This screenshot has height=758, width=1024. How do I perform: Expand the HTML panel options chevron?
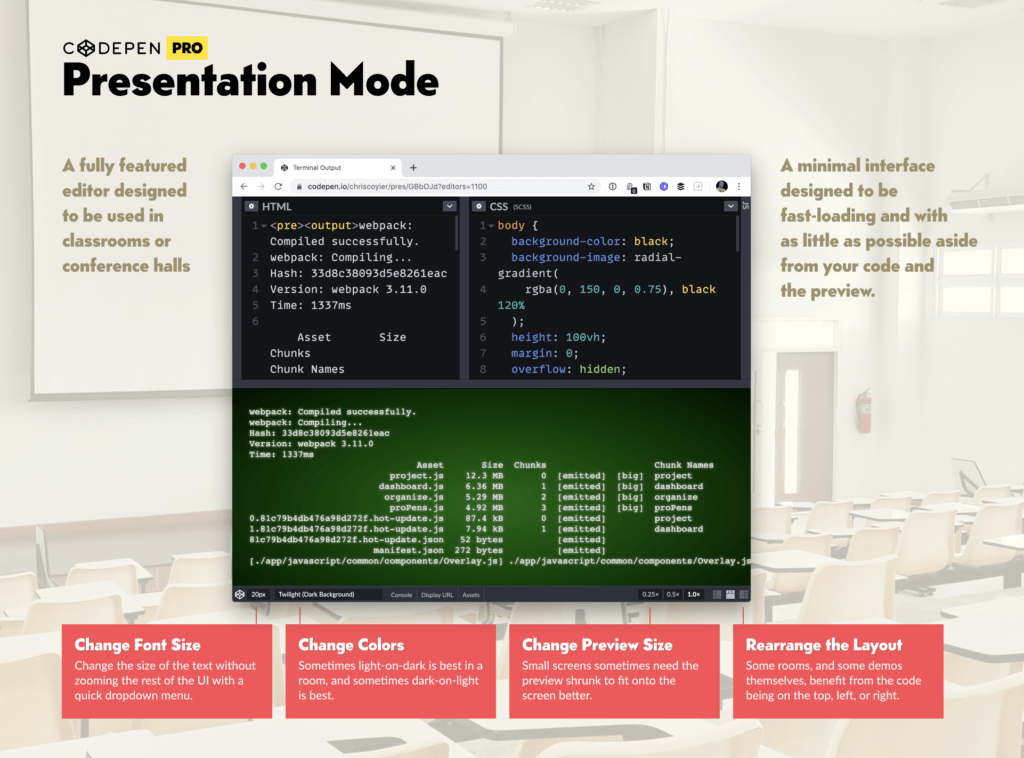[x=450, y=206]
